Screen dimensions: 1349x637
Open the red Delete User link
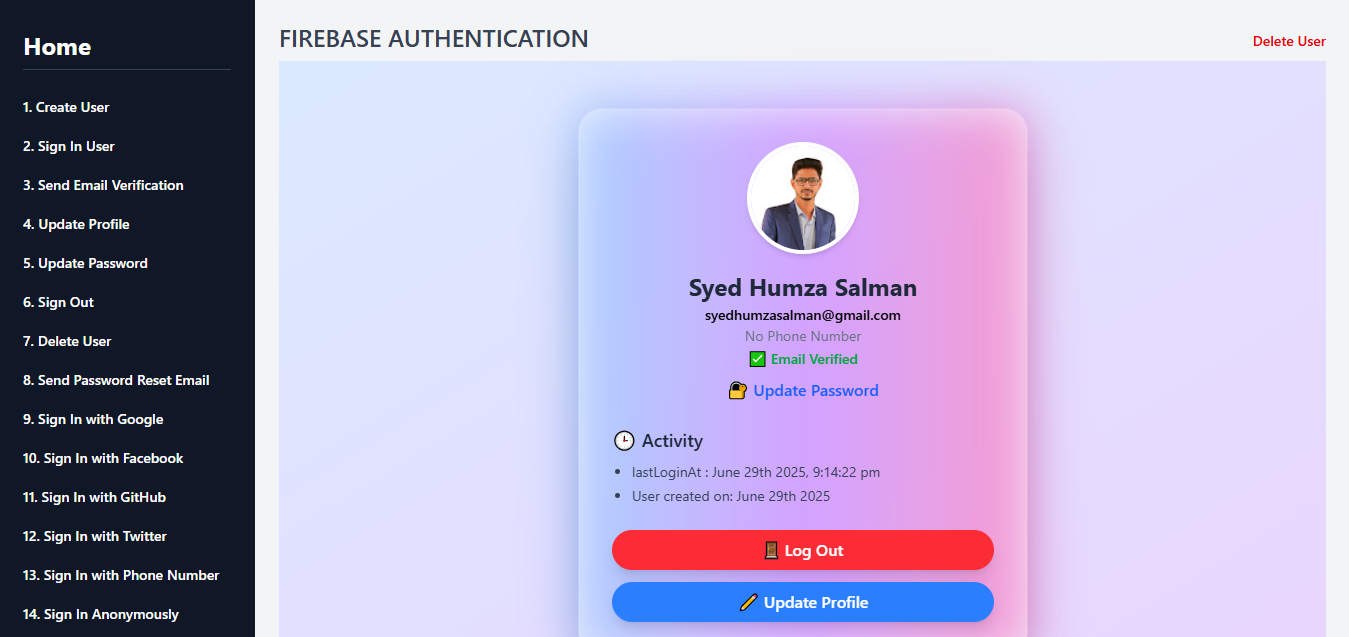pos(1289,41)
